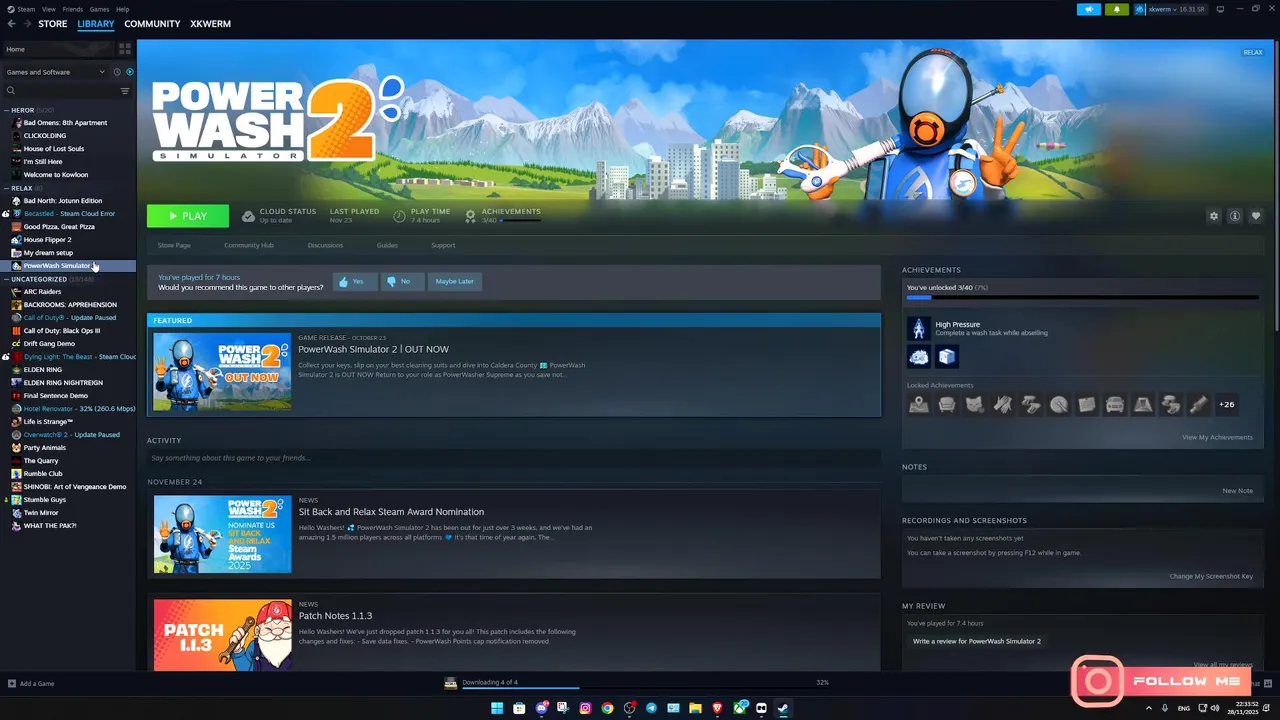
Task: Go to the STORE tab
Action: [53, 24]
